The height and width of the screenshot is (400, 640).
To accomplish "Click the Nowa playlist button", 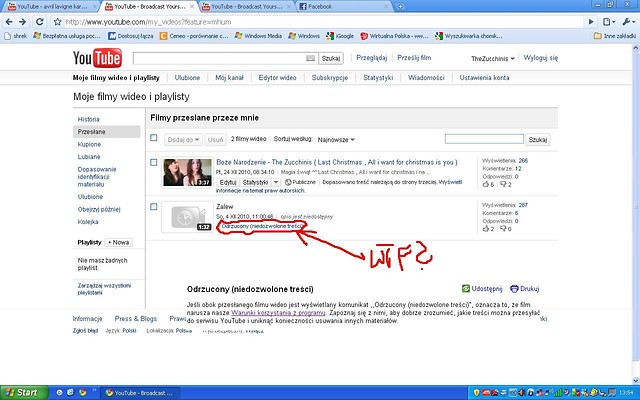I will tap(118, 242).
